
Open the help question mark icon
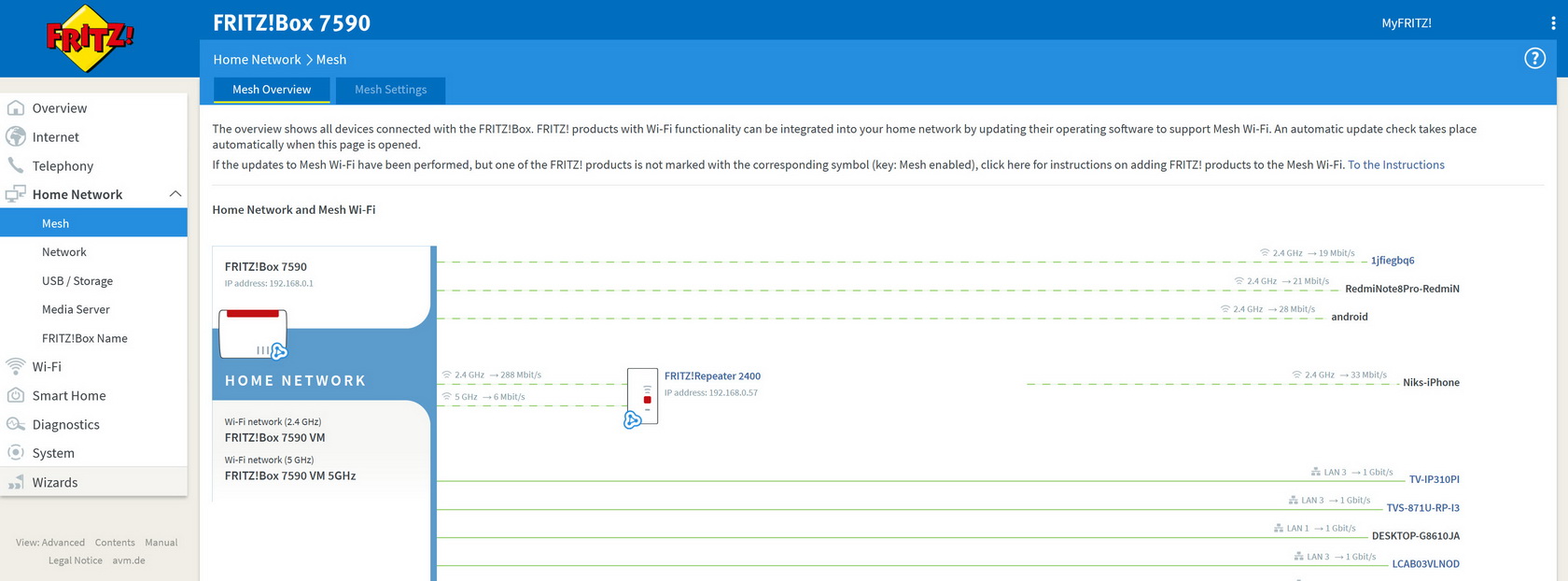(x=1534, y=59)
